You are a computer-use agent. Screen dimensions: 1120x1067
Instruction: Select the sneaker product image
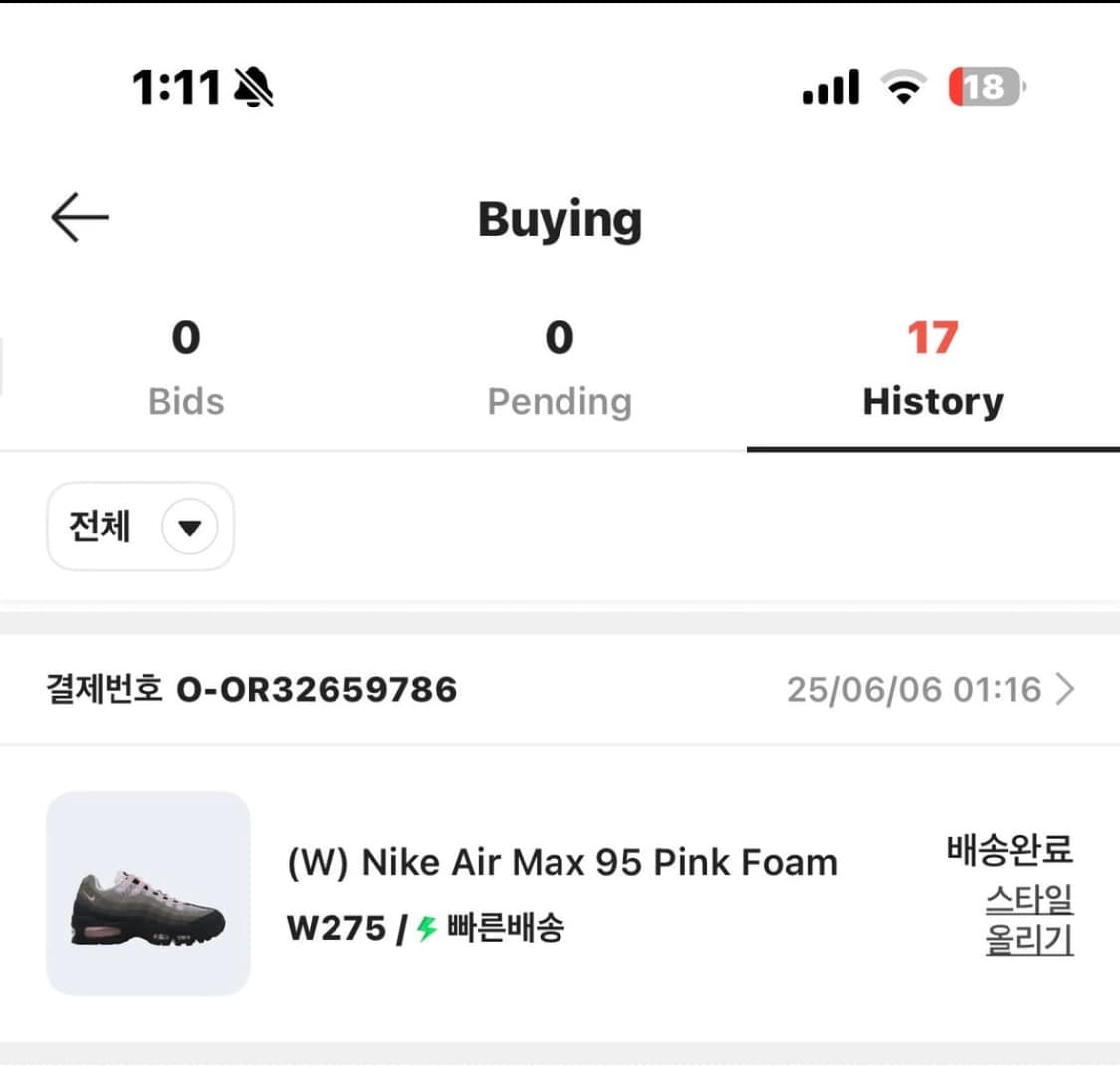tap(149, 893)
